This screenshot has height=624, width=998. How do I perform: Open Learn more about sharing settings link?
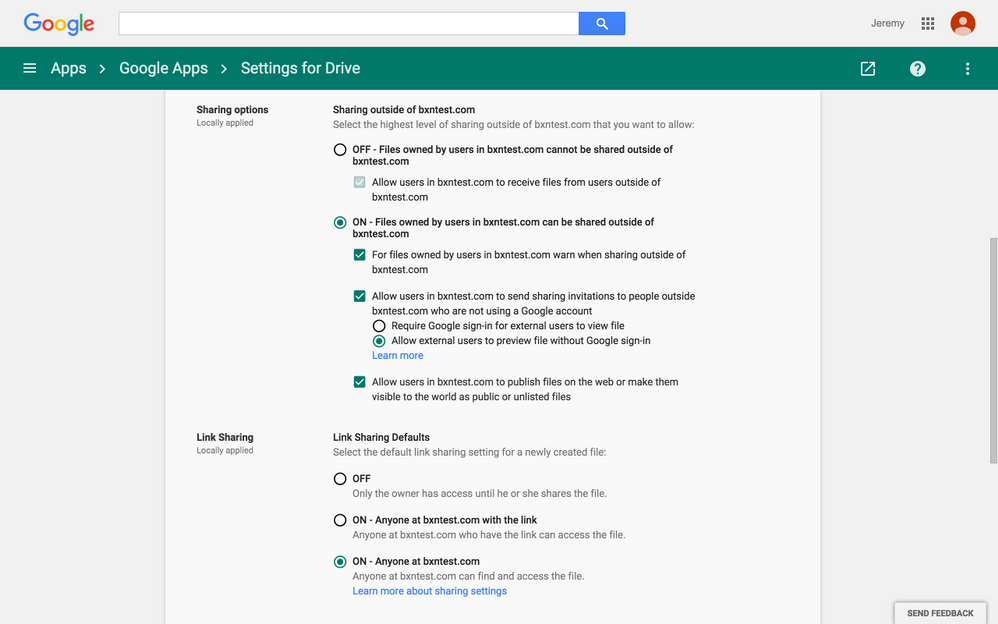click(430, 591)
